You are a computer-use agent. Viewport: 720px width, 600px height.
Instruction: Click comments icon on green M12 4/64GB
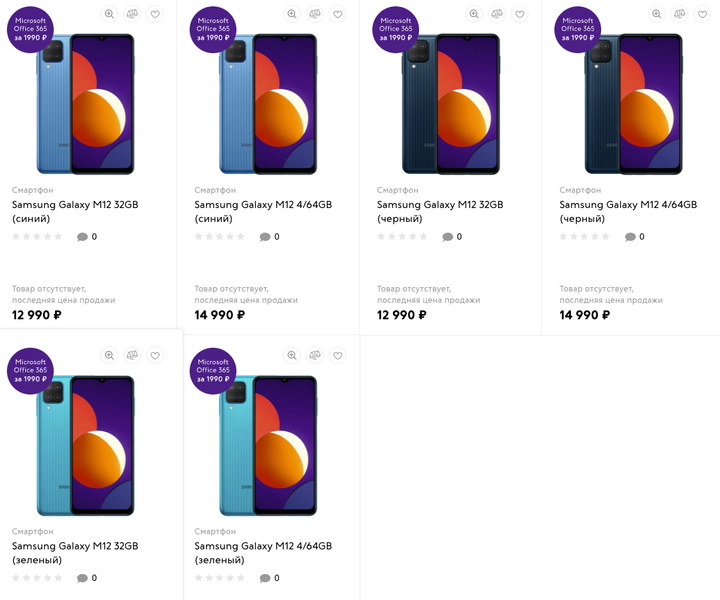(x=265, y=578)
